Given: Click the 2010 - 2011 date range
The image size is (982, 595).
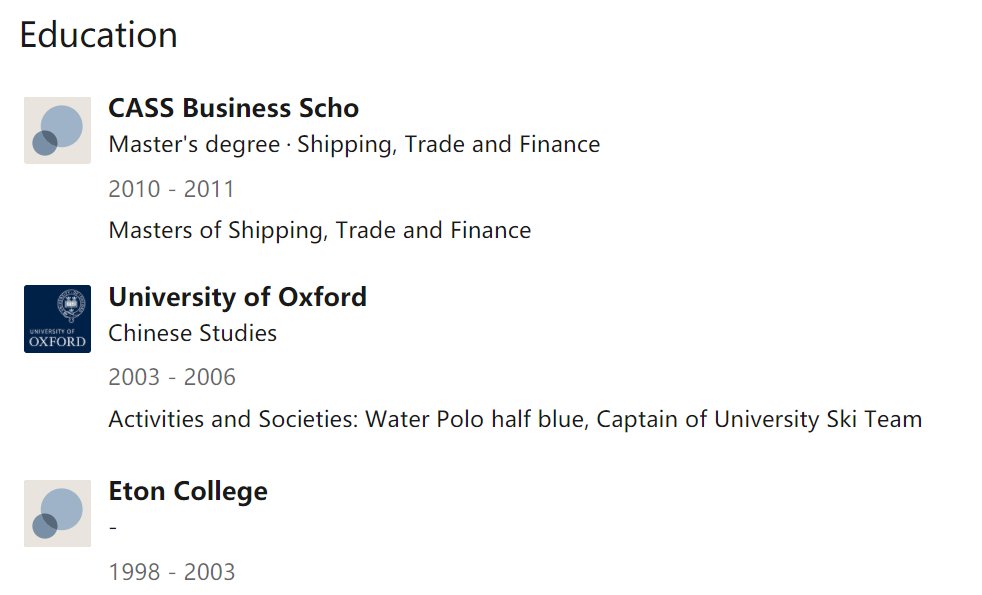Looking at the screenshot, I should [172, 189].
